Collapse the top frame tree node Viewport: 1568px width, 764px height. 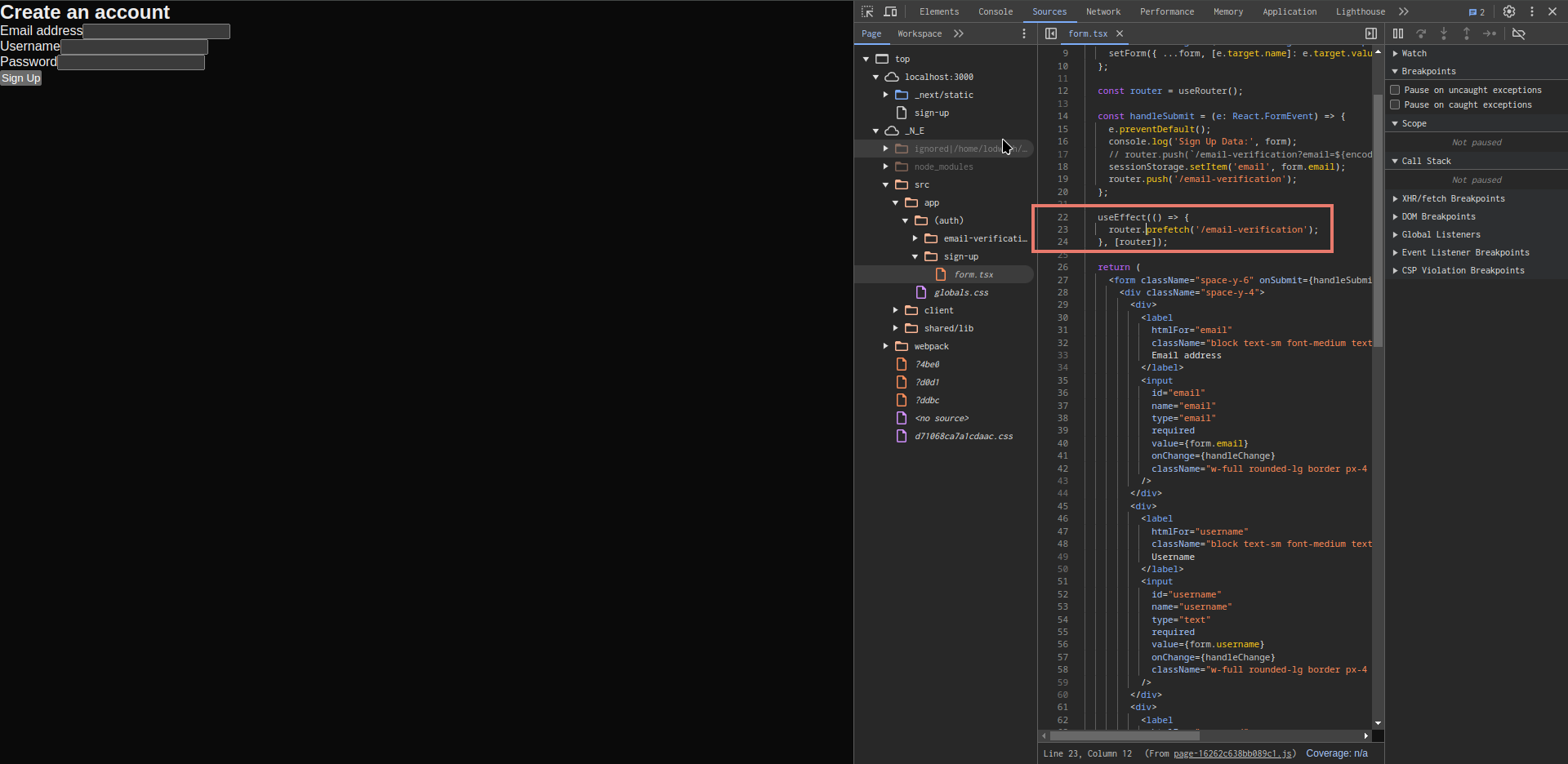[866, 59]
